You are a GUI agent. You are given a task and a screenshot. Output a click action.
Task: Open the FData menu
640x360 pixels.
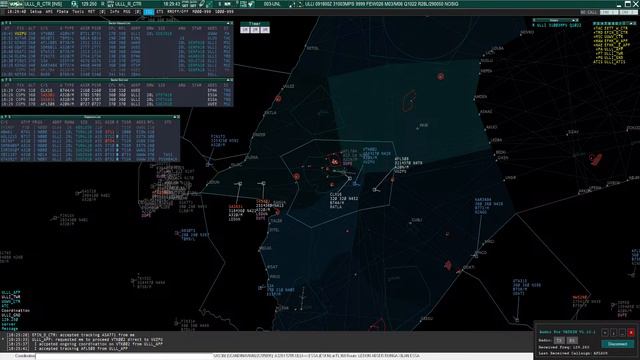point(62,12)
